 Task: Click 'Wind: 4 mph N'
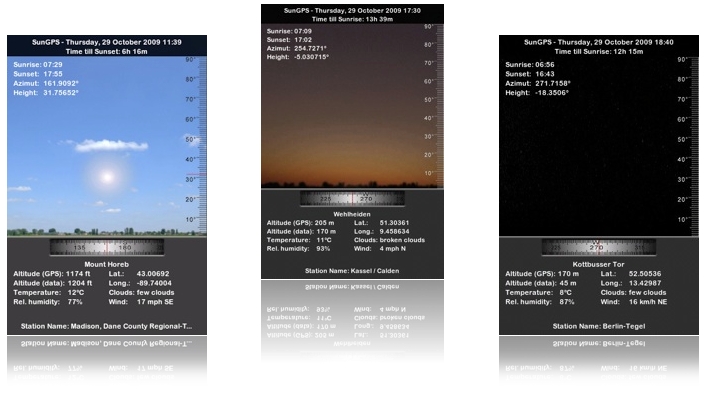coord(380,249)
